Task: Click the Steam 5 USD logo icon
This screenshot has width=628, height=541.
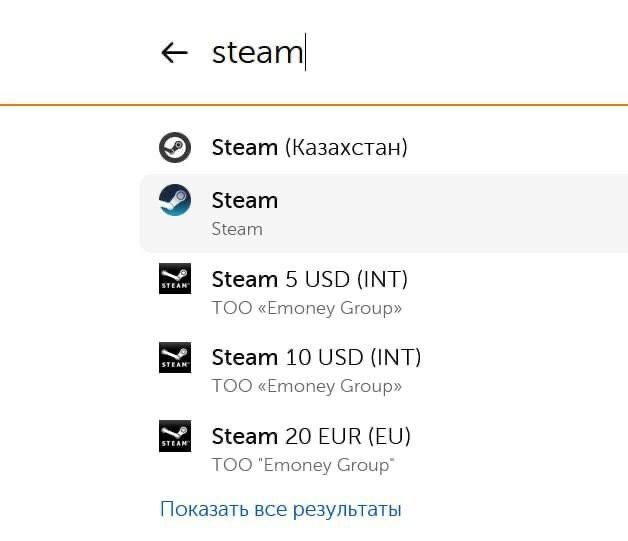Action: click(x=175, y=279)
